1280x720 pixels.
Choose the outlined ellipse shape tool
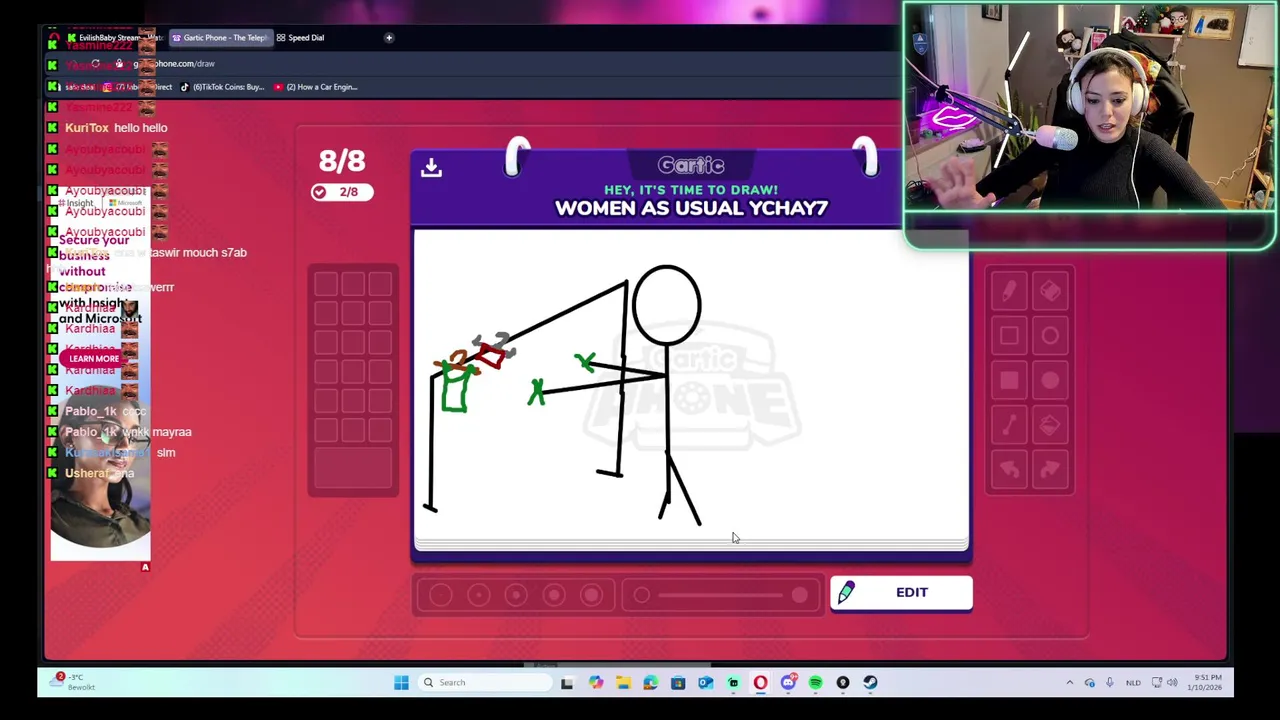(1050, 336)
